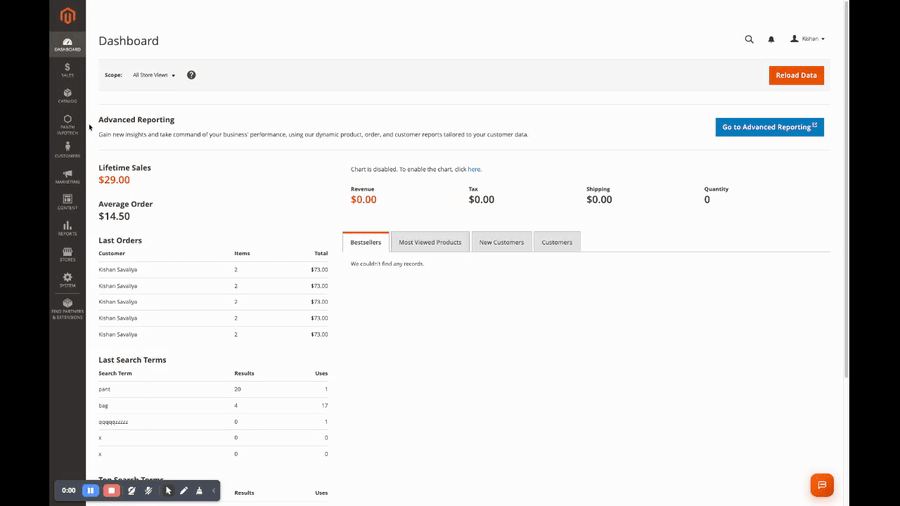
Task: Open the Content sidebar menu
Action: click(67, 202)
